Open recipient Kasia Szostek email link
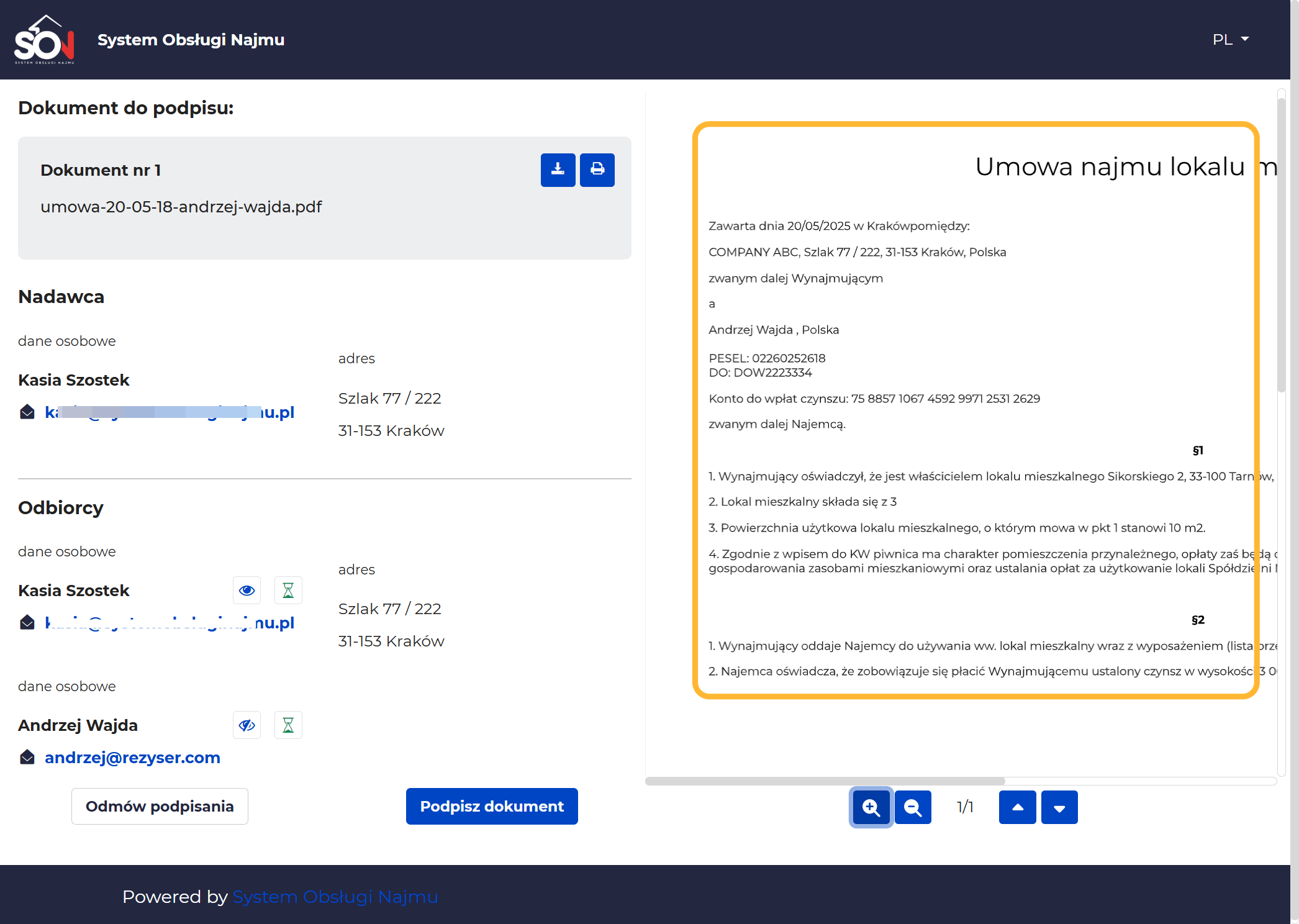The image size is (1299, 924). click(170, 623)
